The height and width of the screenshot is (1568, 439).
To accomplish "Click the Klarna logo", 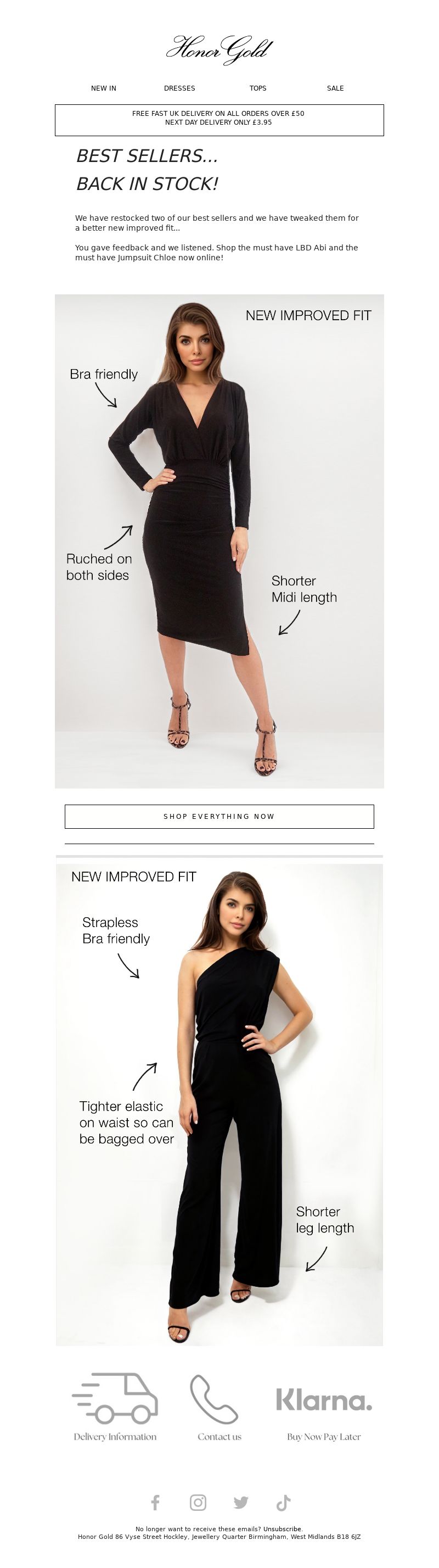I will click(324, 1400).
